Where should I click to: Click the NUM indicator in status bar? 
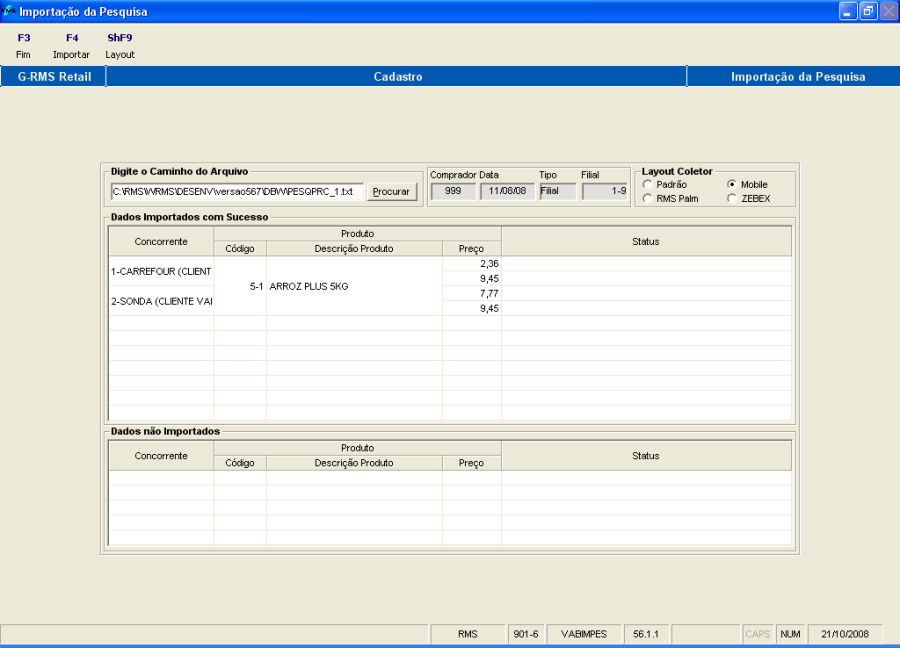tap(790, 634)
